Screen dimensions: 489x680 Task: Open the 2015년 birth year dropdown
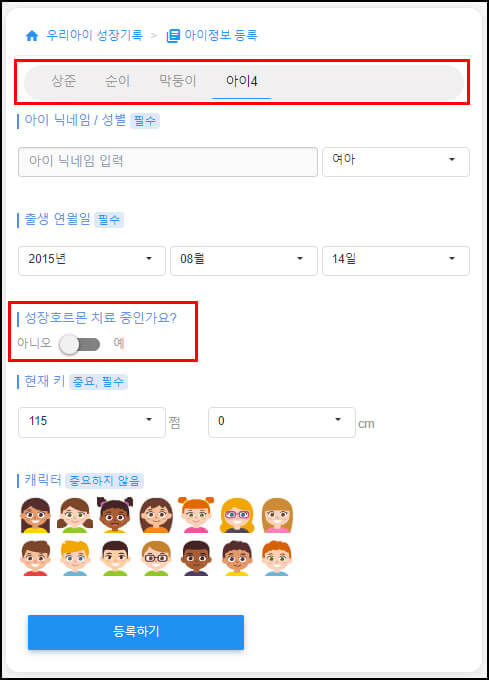(92, 261)
